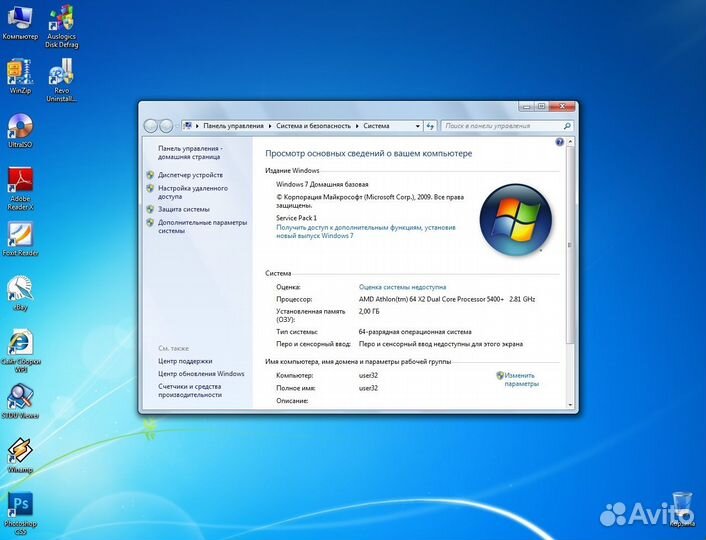The width and height of the screenshot is (706, 540).
Task: Focus the Поиск в панели управления field
Action: (x=502, y=126)
